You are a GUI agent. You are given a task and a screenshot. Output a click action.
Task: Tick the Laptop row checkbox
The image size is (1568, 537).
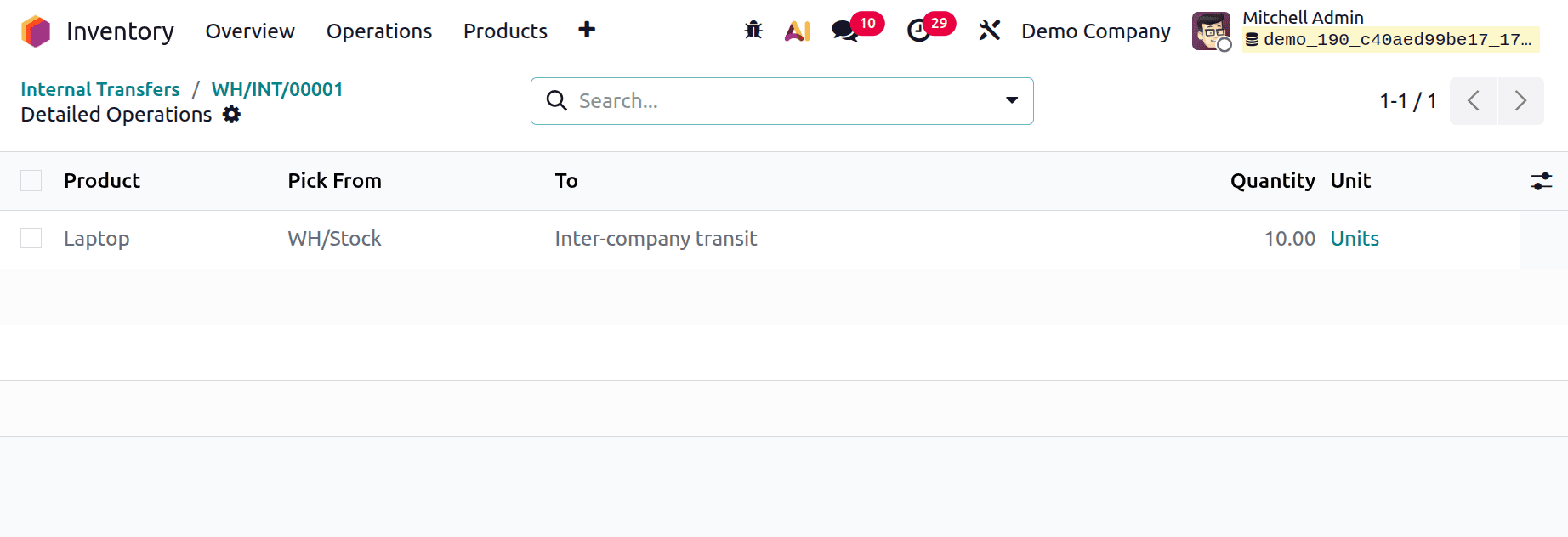31,239
